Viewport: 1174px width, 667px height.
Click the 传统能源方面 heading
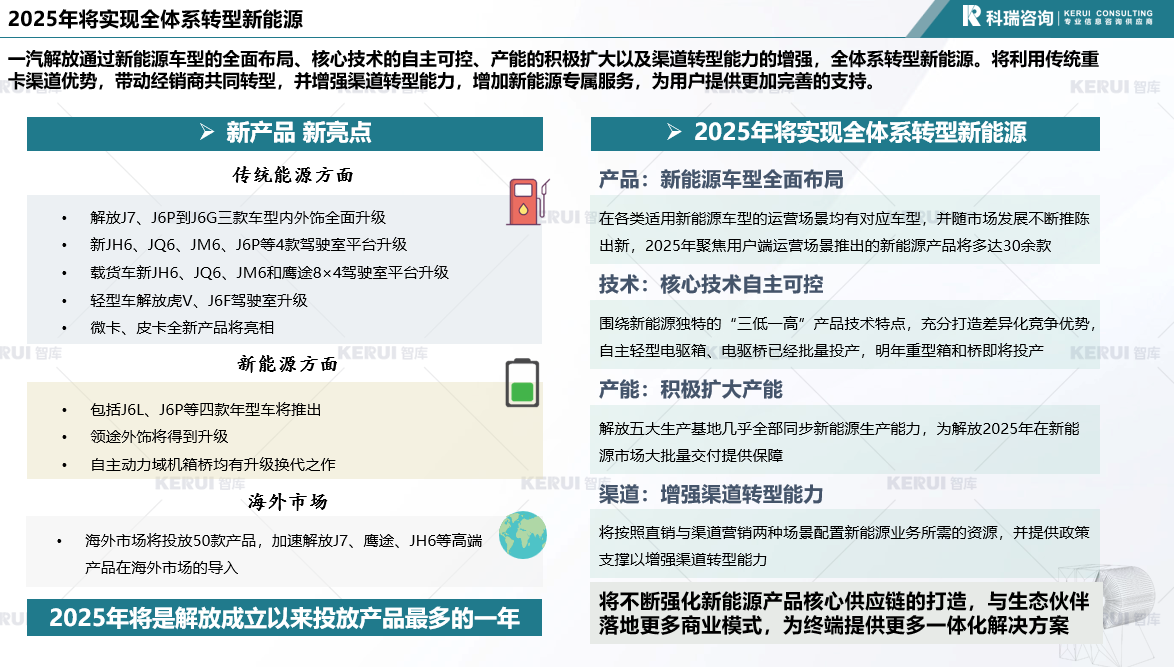coord(293,175)
